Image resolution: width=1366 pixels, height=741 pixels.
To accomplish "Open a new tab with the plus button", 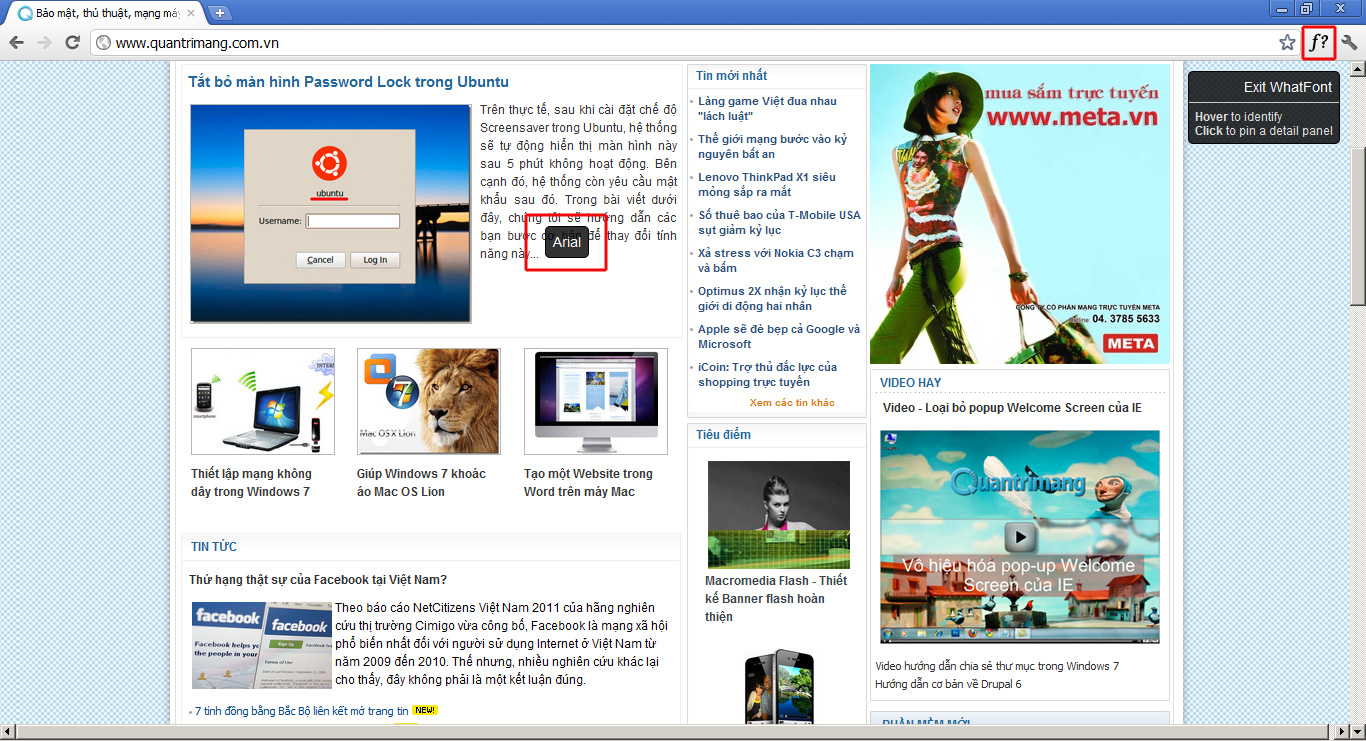I will click(219, 13).
